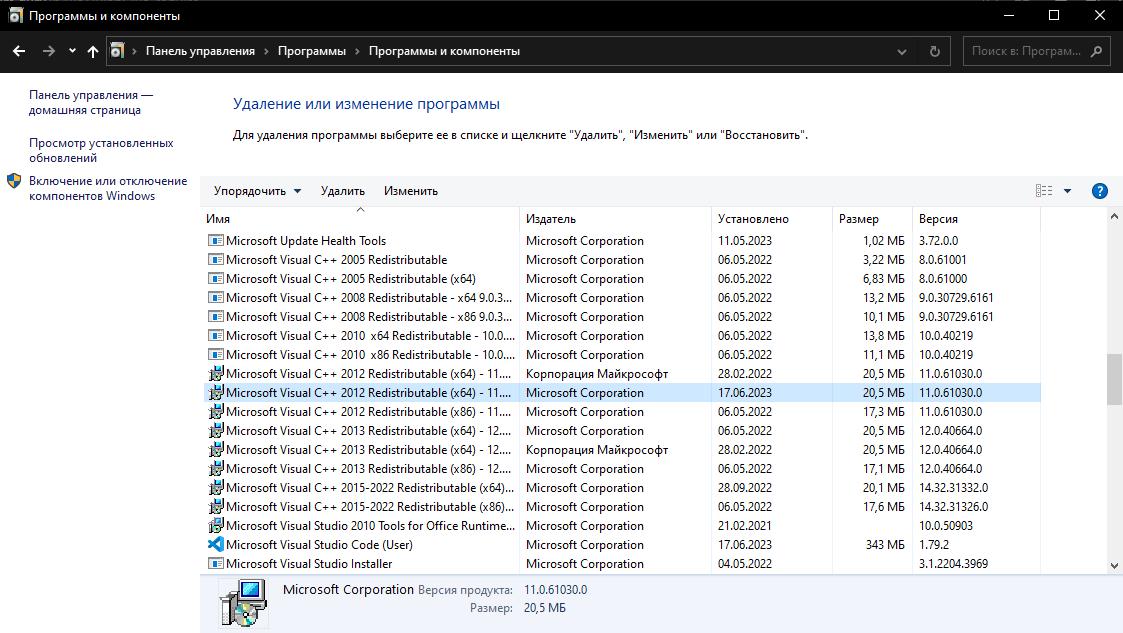Change view with the view icon
Viewport: 1123px width, 633px height.
tap(1044, 190)
